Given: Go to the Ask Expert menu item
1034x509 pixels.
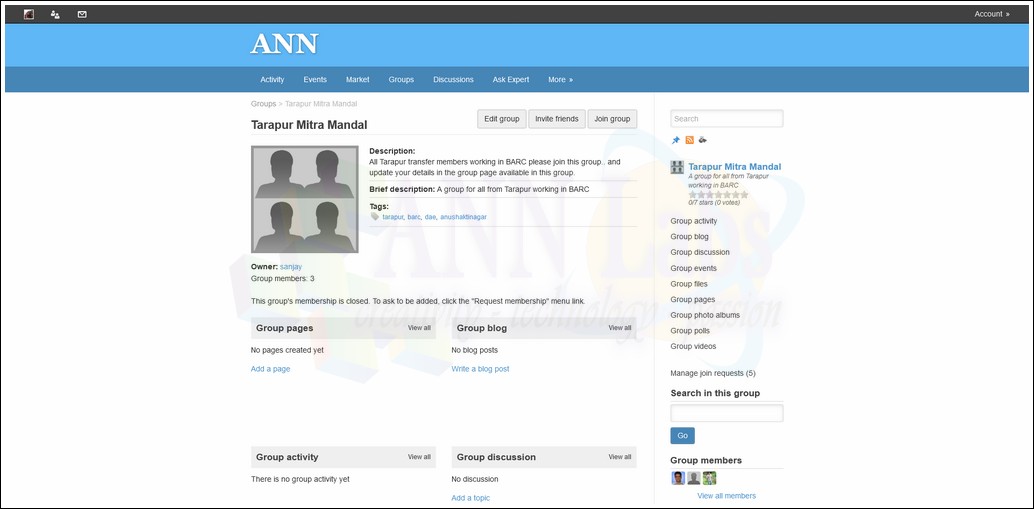Looking at the screenshot, I should [x=511, y=80].
